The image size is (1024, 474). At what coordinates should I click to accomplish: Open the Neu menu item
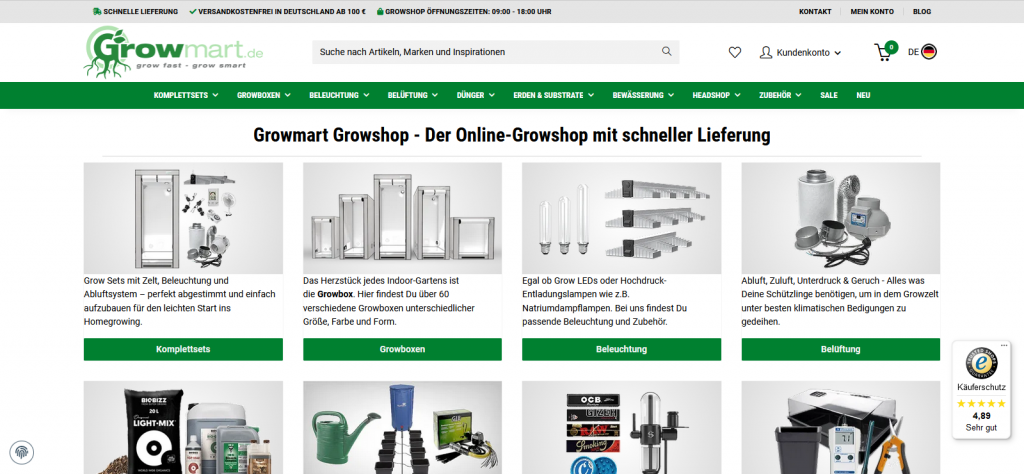pos(863,95)
